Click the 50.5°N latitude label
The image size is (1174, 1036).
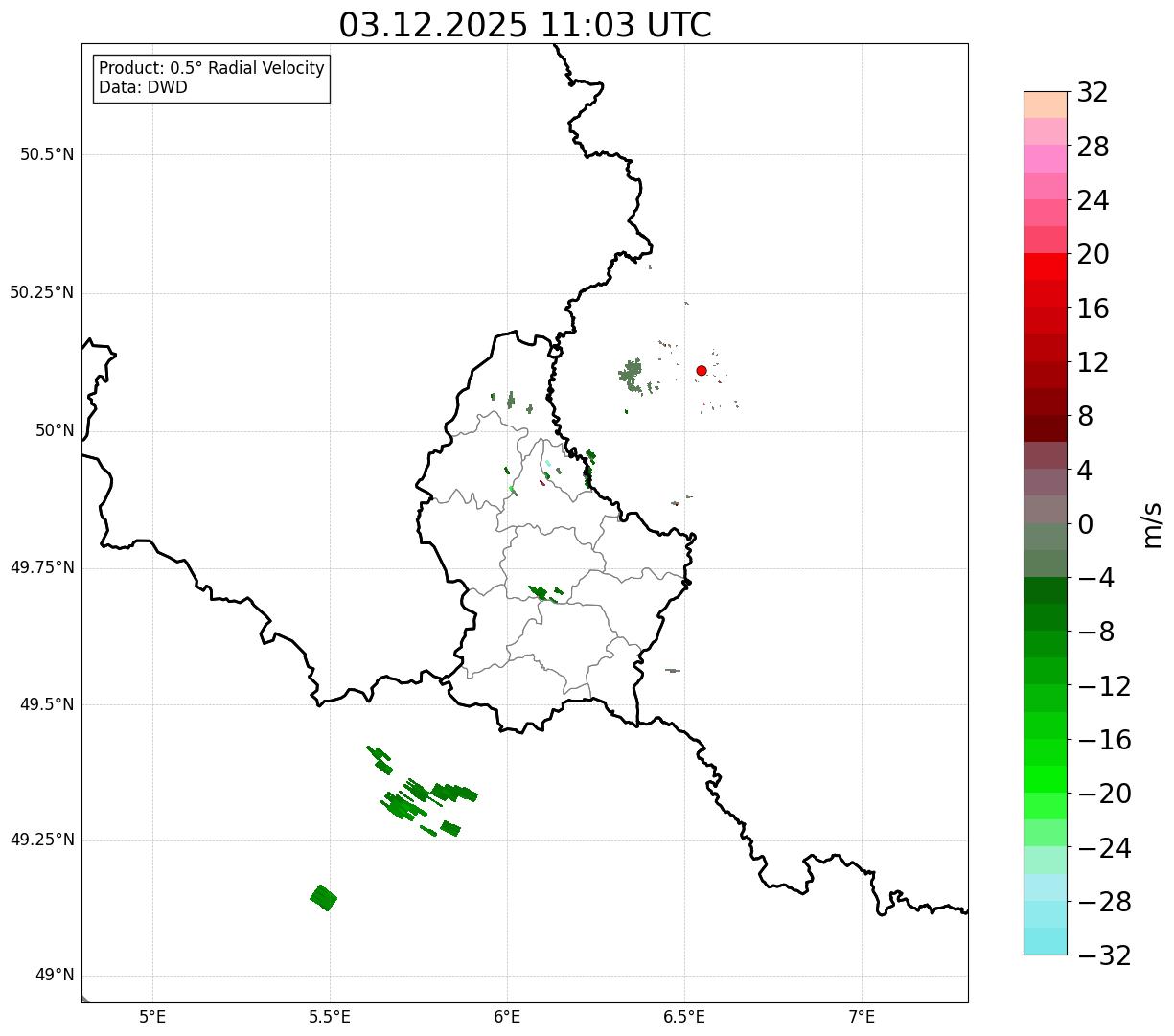tap(47, 155)
